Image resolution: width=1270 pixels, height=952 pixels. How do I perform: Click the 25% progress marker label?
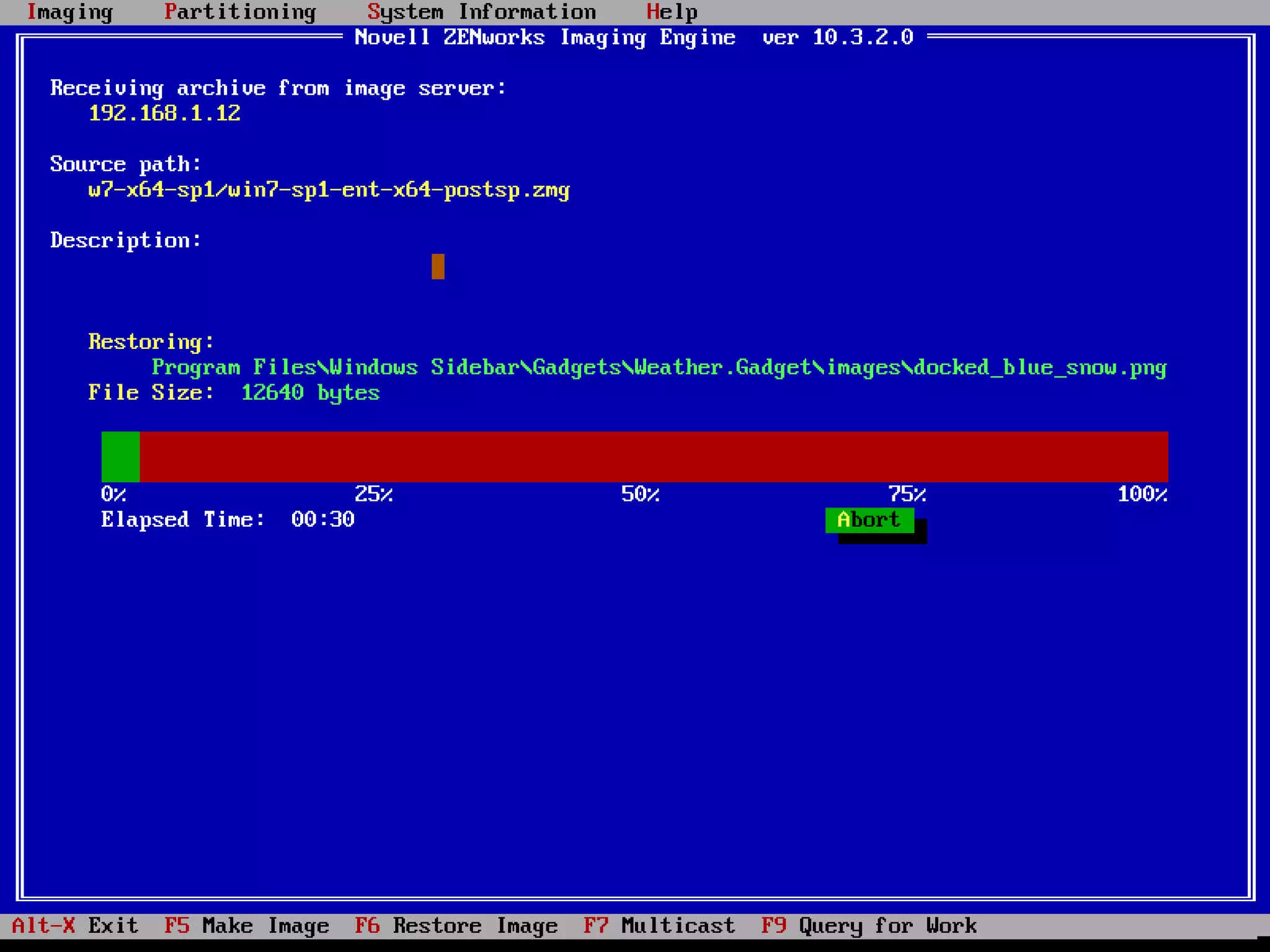pyautogui.click(x=373, y=494)
